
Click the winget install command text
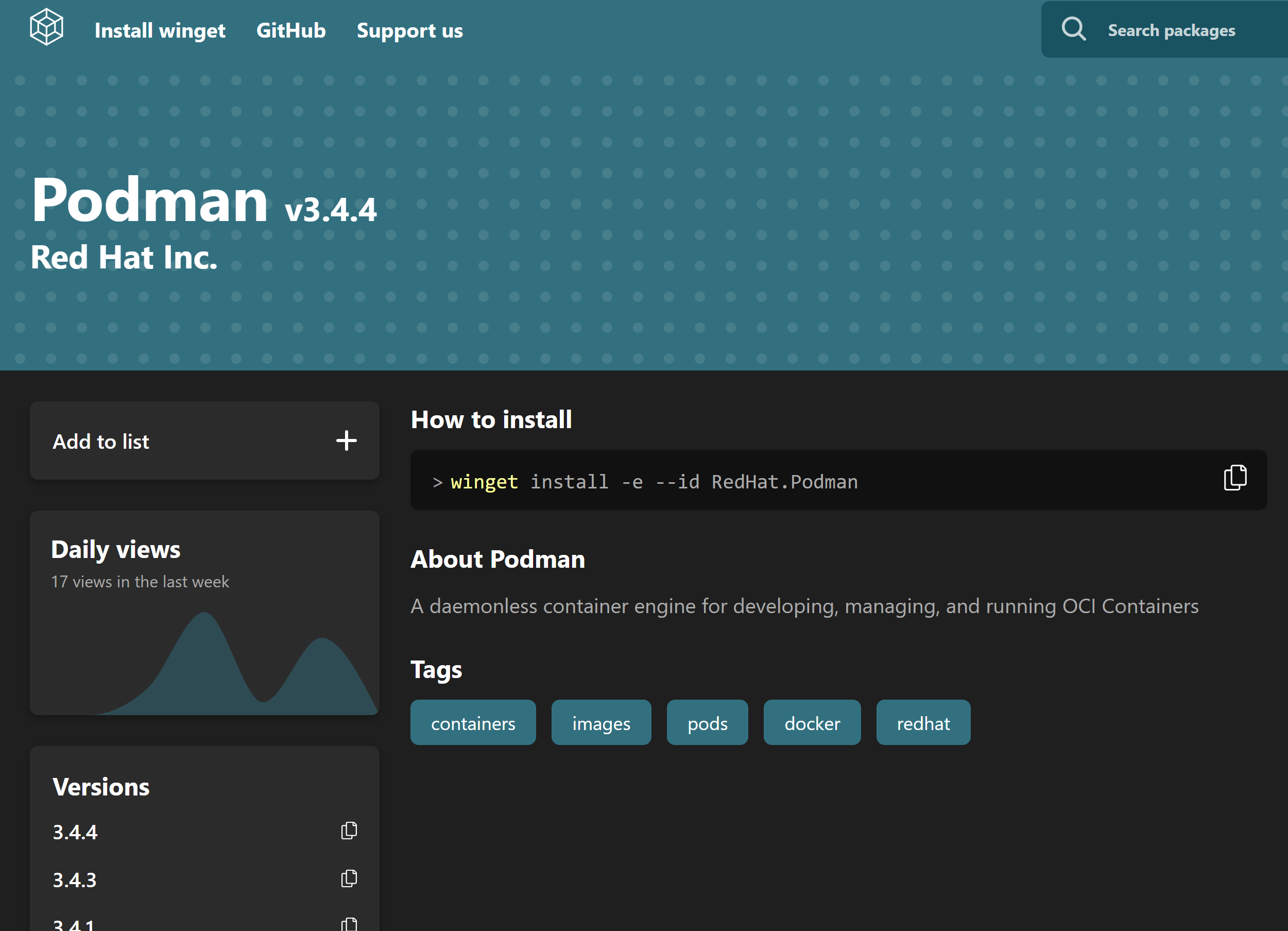pos(653,482)
